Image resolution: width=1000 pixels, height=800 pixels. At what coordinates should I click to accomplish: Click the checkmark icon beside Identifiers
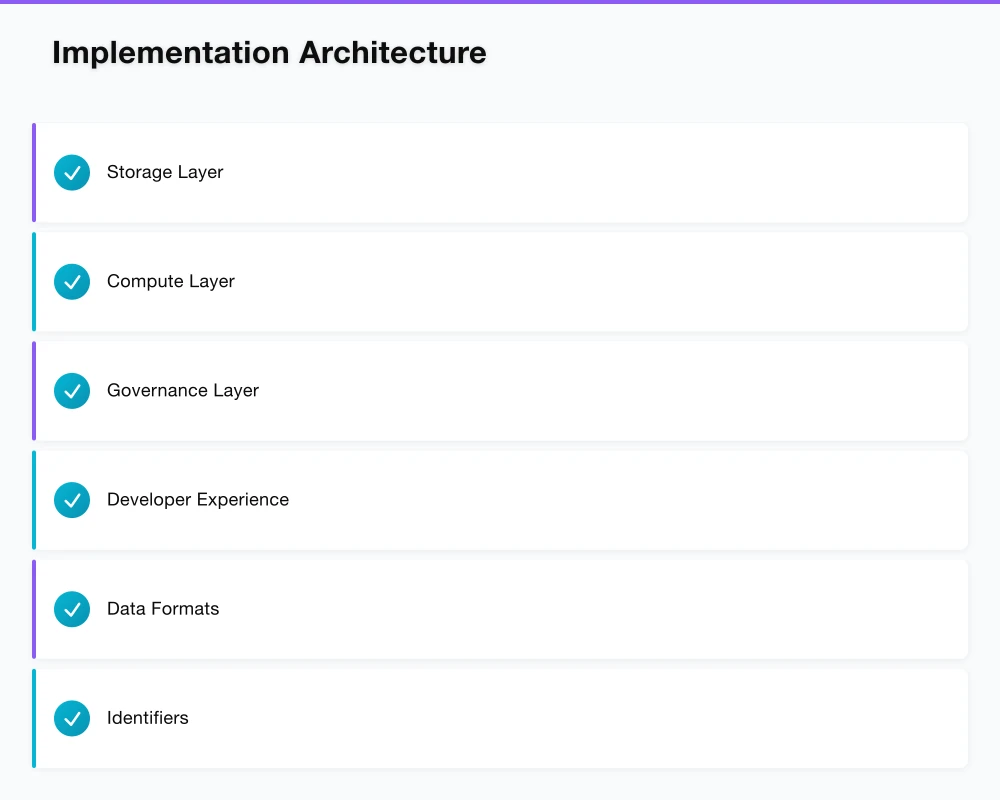pos(72,718)
